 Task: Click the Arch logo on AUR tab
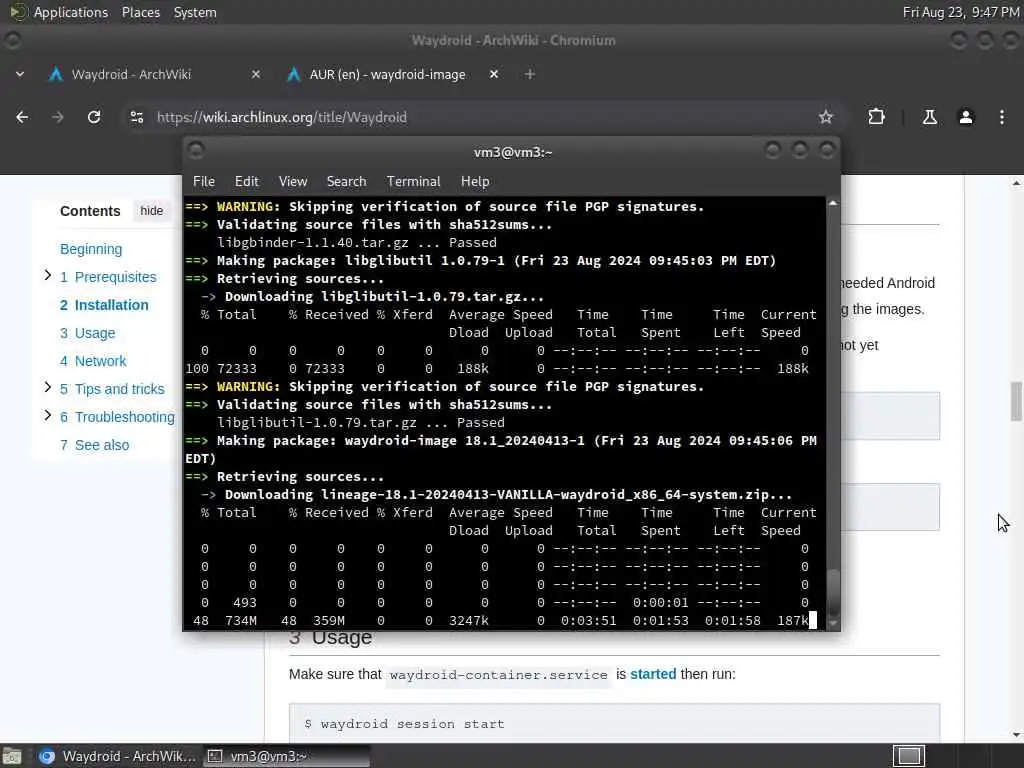pos(294,74)
